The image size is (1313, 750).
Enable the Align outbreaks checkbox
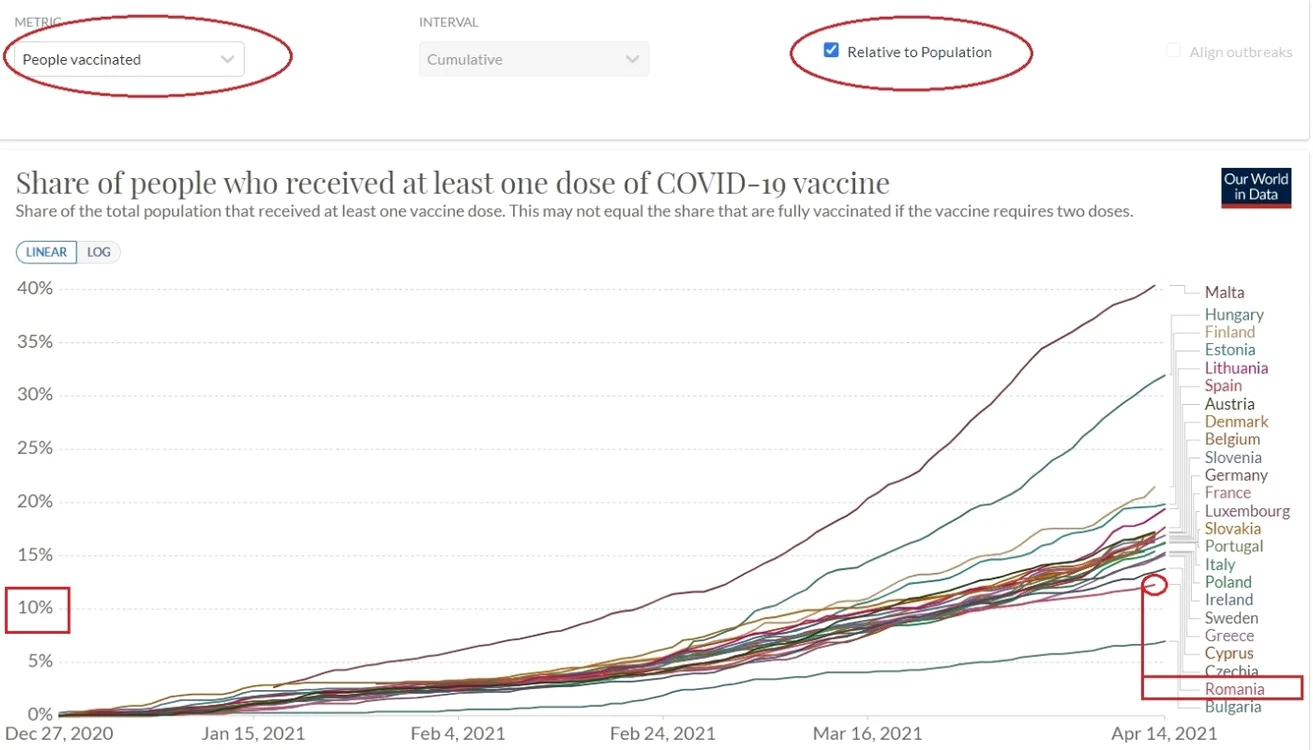pyautogui.click(x=1174, y=50)
